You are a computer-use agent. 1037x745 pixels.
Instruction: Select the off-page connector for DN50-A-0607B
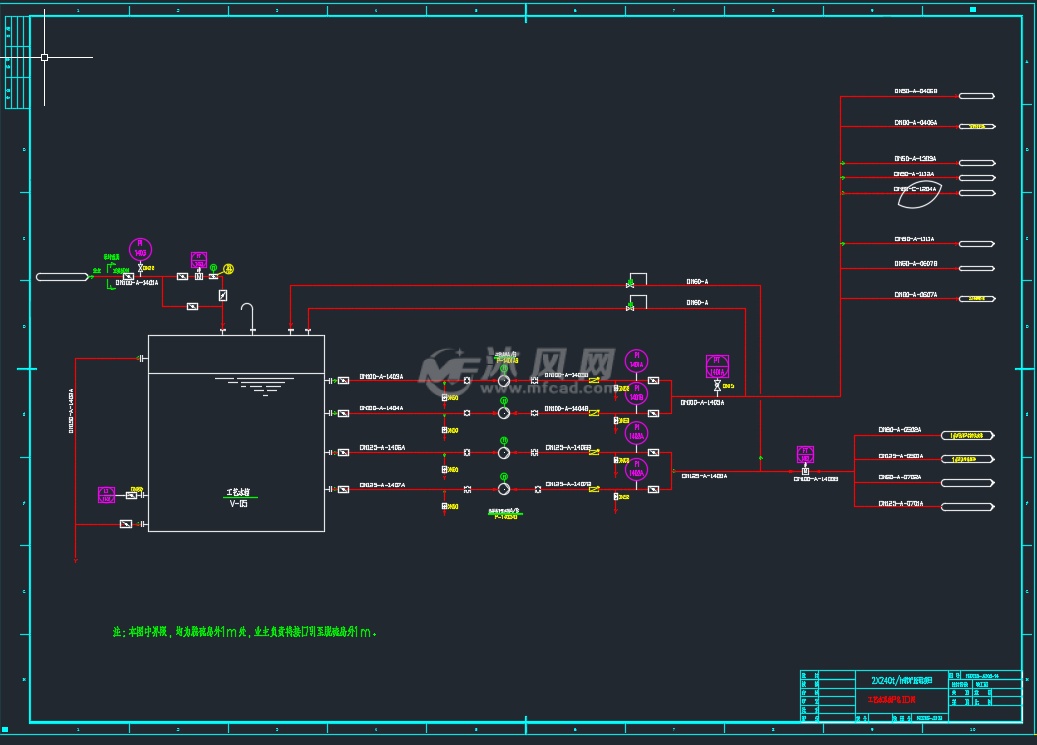(977, 269)
